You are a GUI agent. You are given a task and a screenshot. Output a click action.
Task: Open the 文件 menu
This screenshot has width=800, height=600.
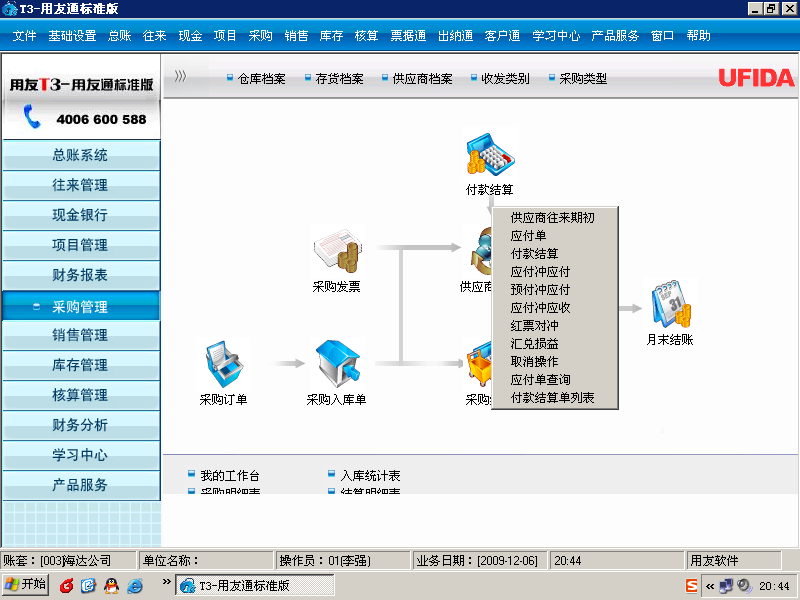24,36
